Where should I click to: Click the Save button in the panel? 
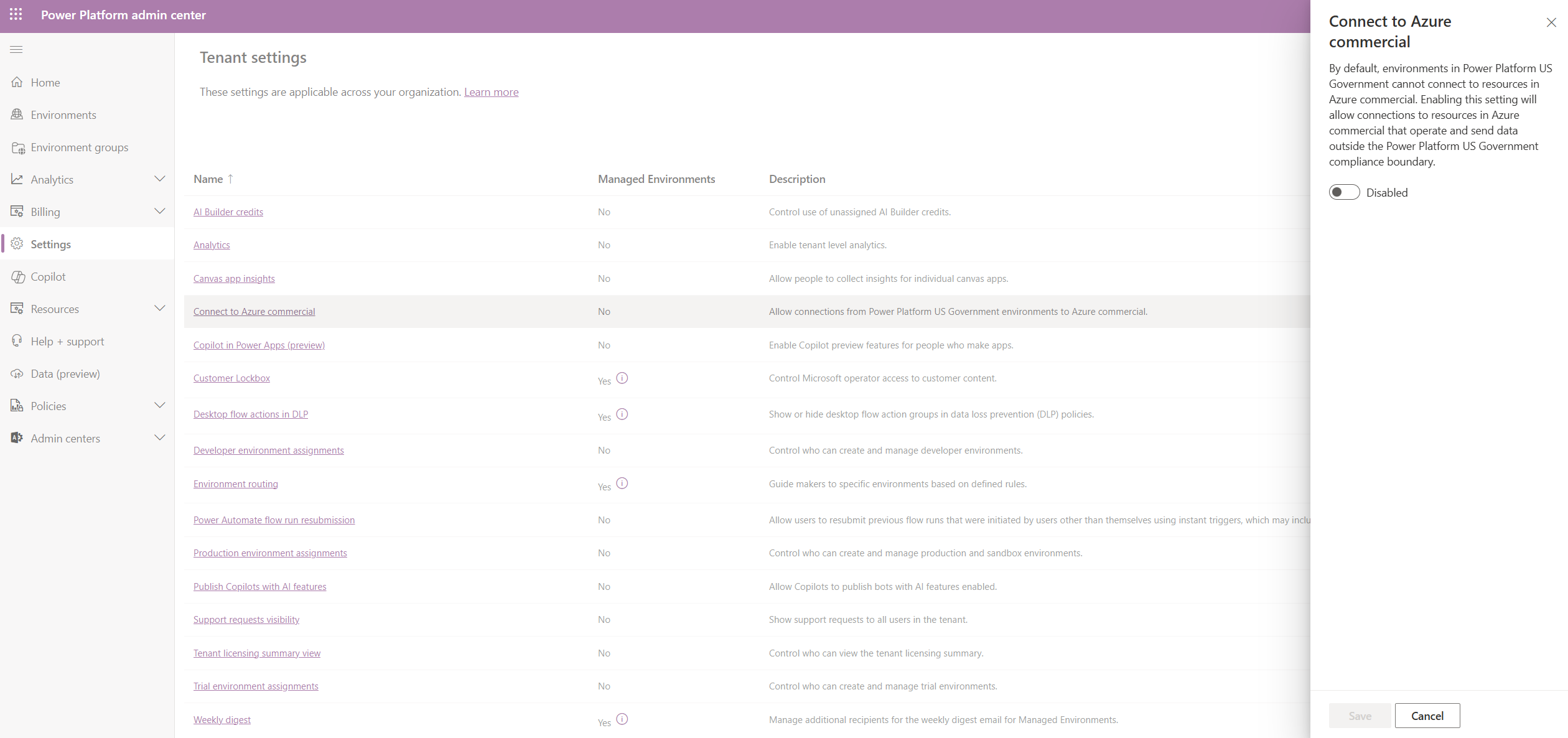coord(1360,715)
